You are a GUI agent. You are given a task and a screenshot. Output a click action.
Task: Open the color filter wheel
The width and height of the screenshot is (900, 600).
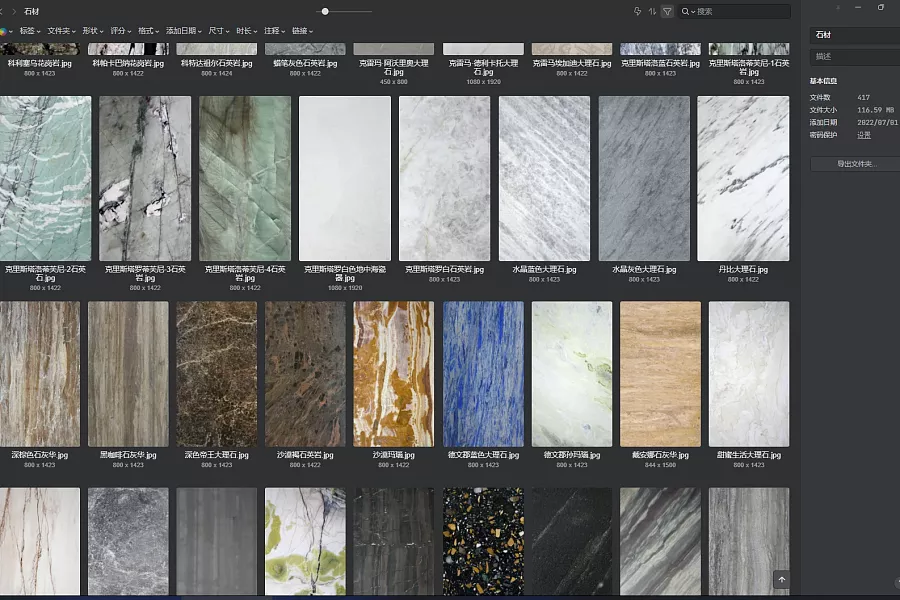(x=3, y=31)
